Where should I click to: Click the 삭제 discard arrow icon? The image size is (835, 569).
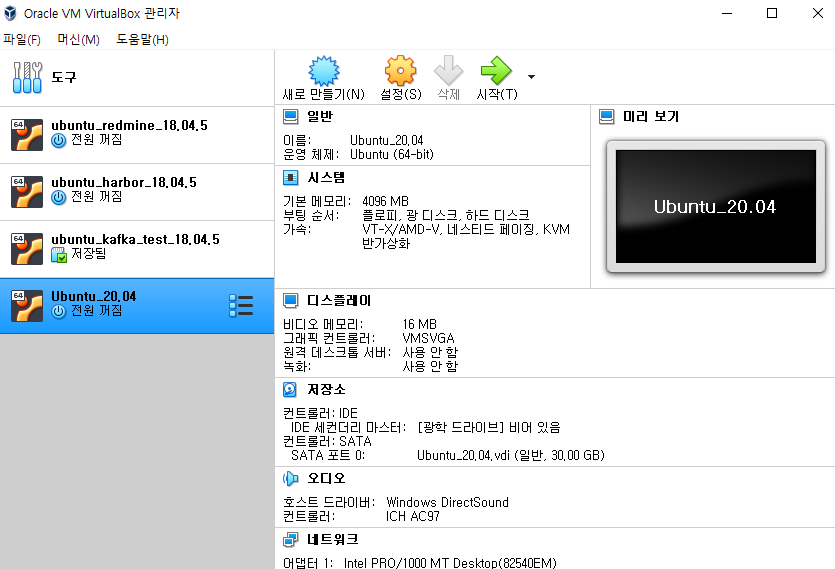[x=448, y=70]
